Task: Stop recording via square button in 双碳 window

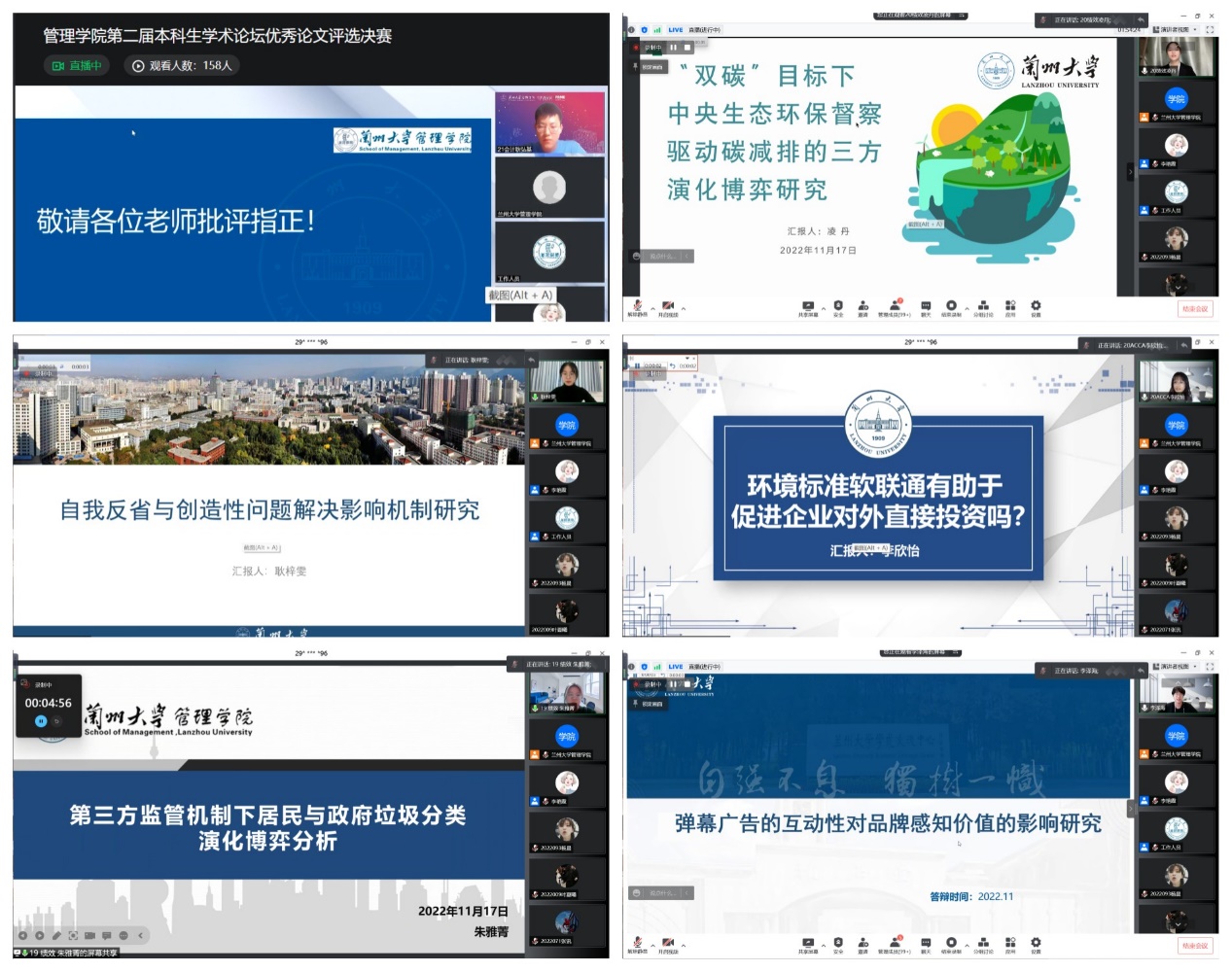Action: coord(687,47)
